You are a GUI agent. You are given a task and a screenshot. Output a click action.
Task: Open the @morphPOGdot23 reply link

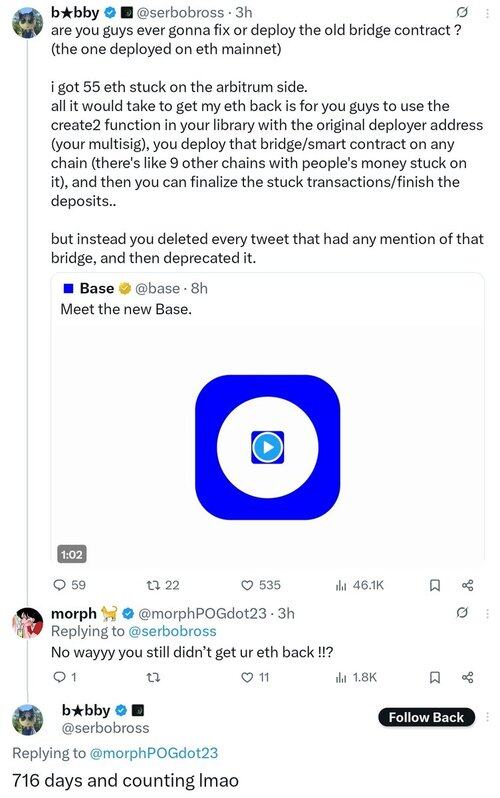(x=153, y=753)
